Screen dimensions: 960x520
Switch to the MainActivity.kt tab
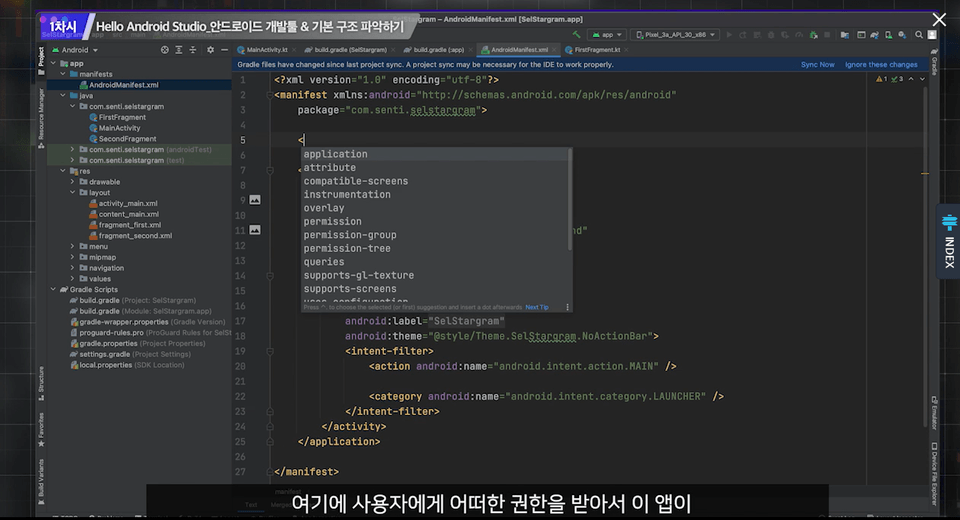coord(266,50)
